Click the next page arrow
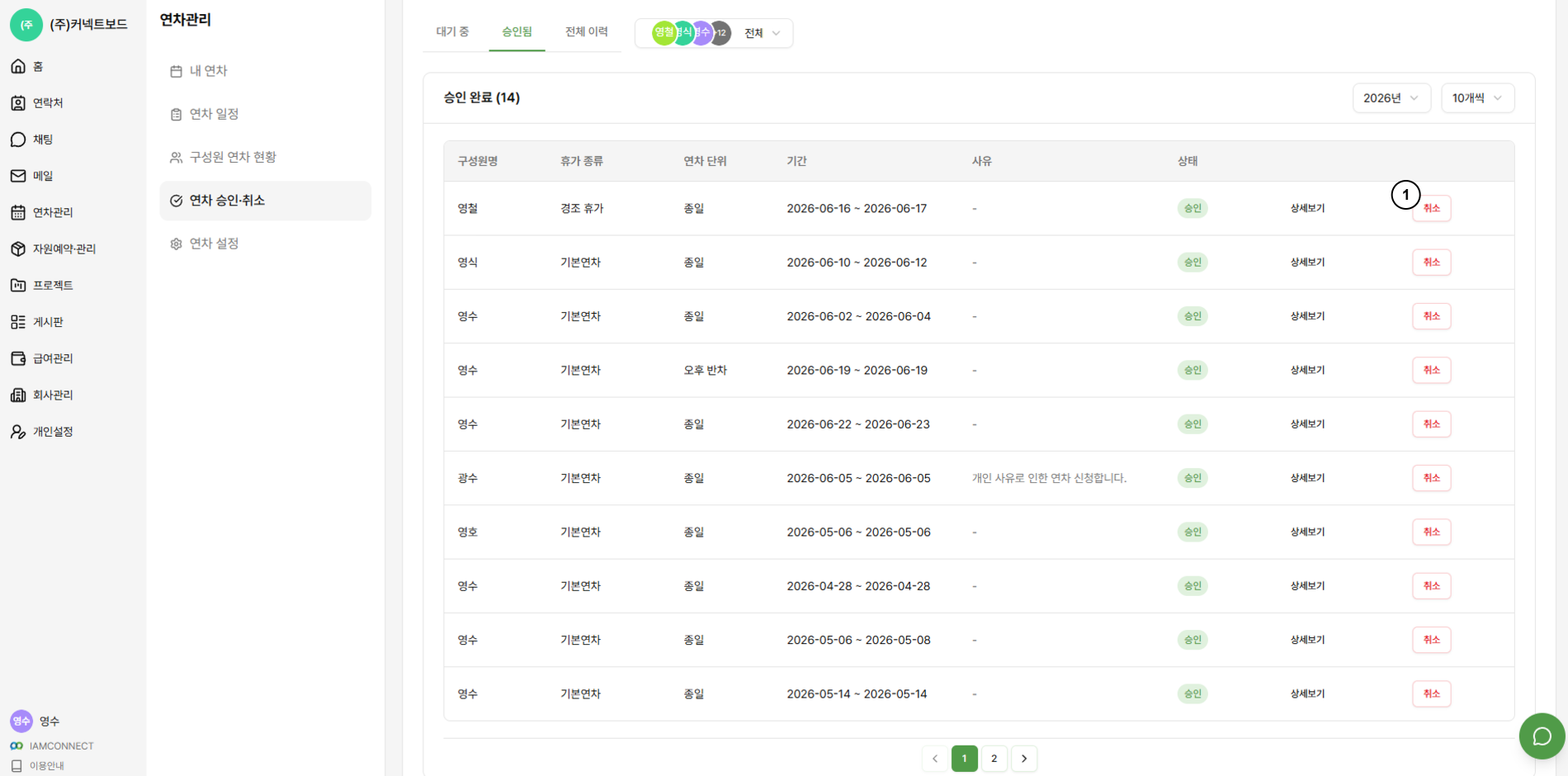The image size is (1568, 776). coord(1024,759)
